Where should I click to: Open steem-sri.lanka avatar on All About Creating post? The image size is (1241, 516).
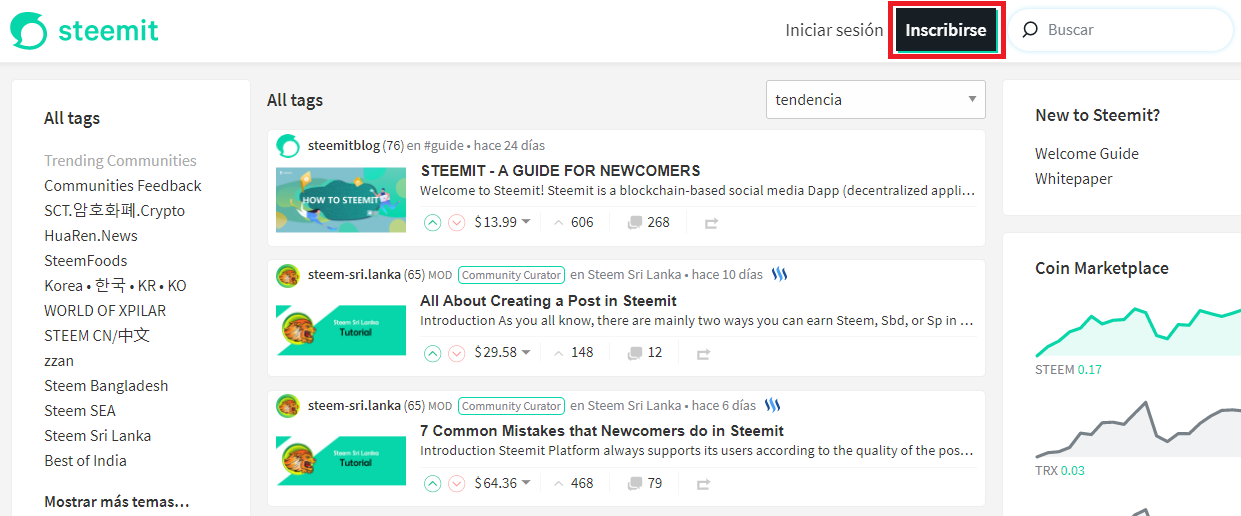(x=288, y=275)
